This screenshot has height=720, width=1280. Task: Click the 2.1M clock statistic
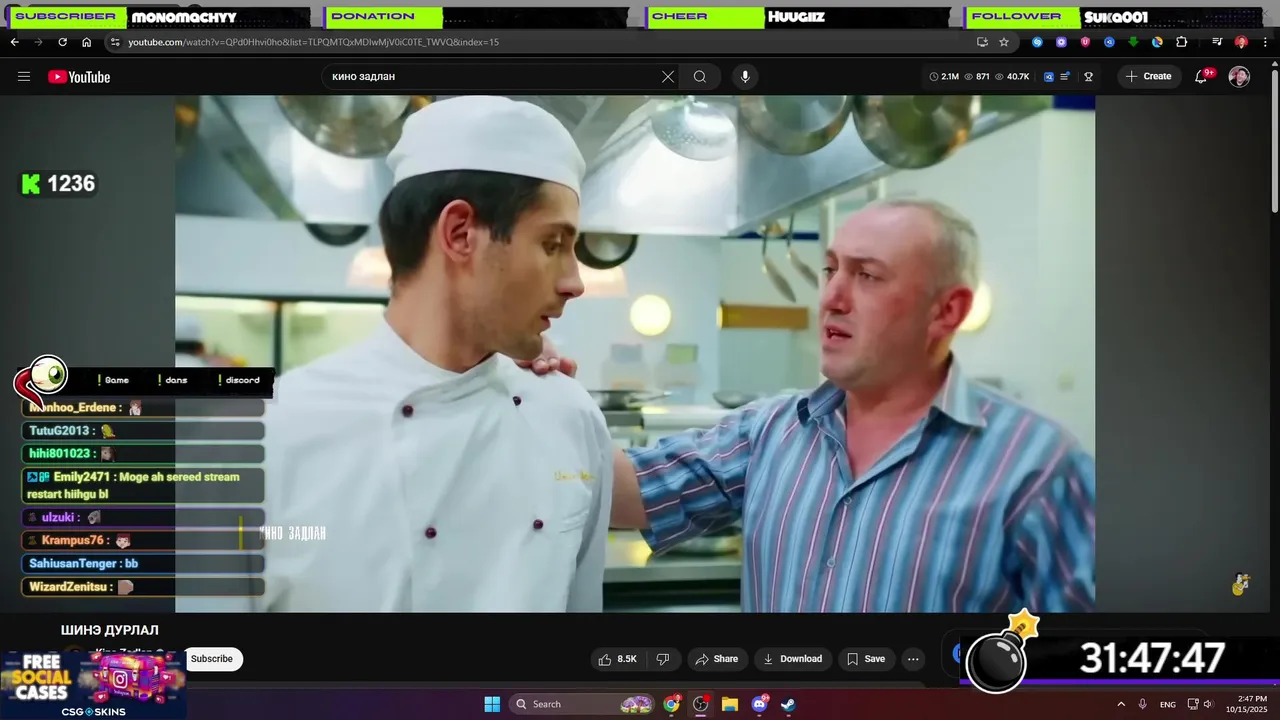point(944,77)
